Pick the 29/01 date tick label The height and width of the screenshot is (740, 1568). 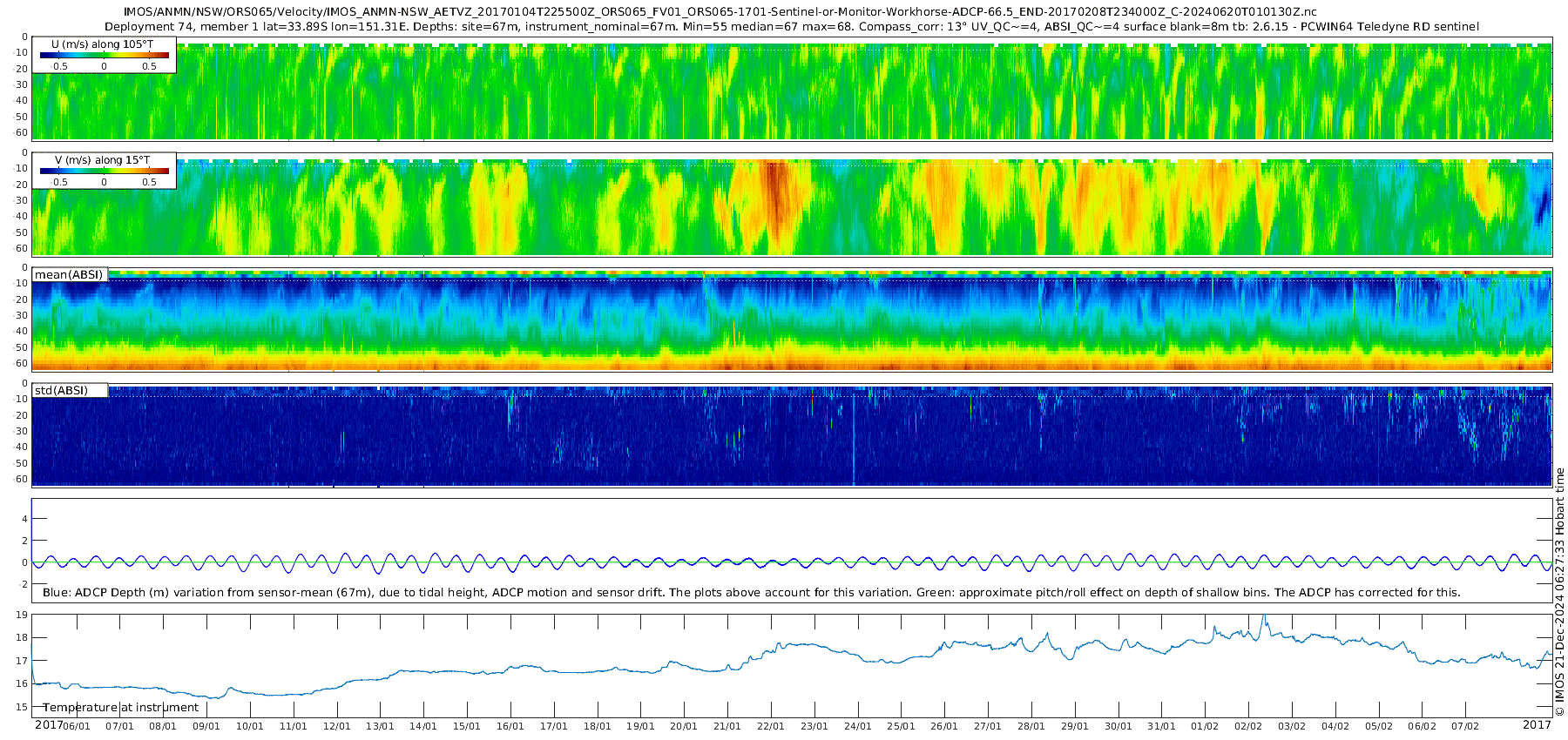click(x=1075, y=727)
